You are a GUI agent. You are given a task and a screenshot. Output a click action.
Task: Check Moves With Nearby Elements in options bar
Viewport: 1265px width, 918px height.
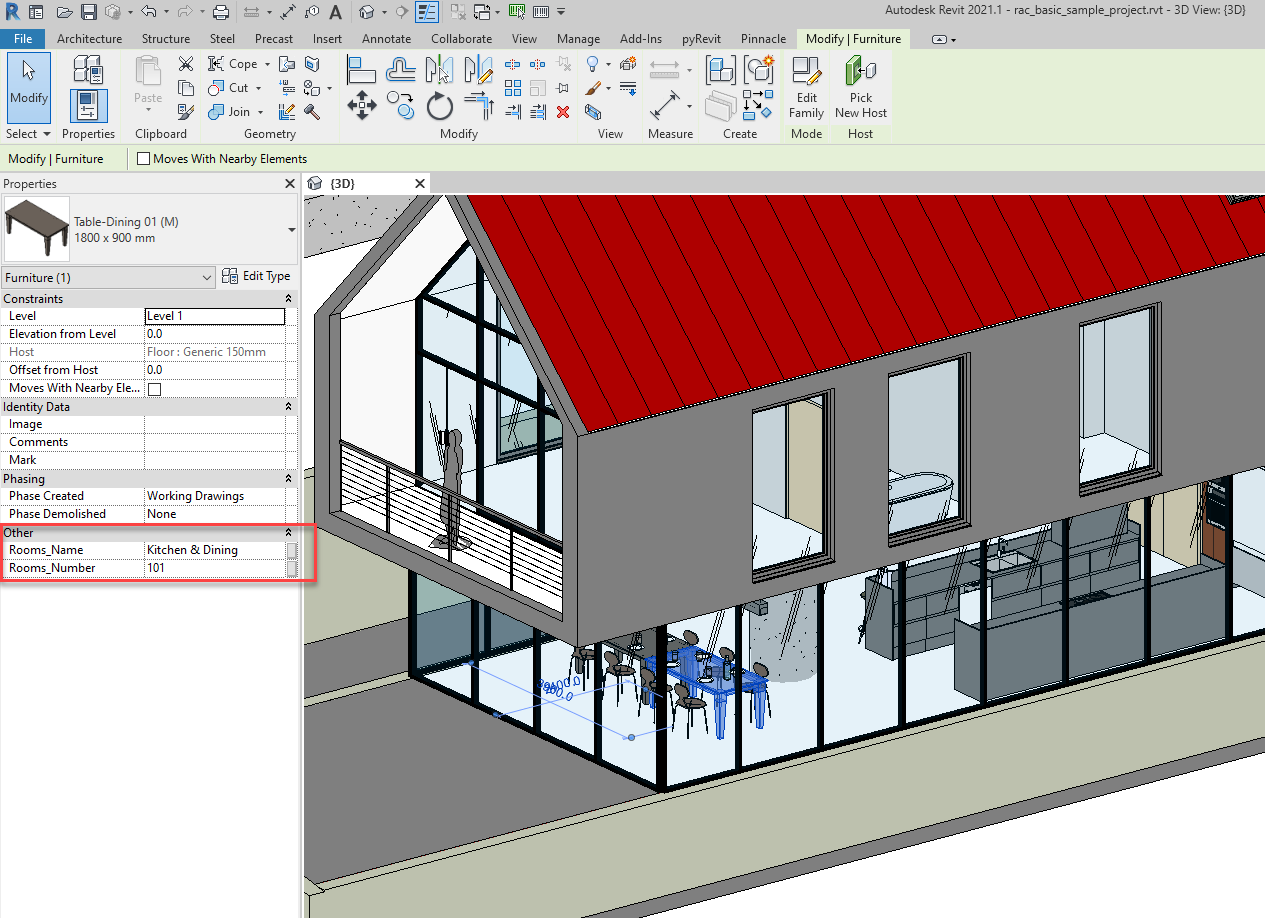[x=144, y=159]
